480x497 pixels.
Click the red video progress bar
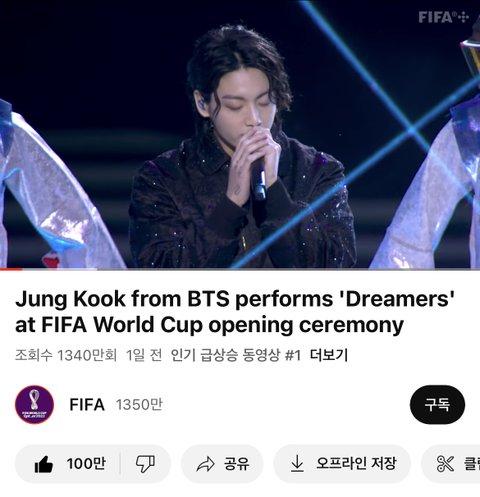pyautogui.click(x=11, y=269)
